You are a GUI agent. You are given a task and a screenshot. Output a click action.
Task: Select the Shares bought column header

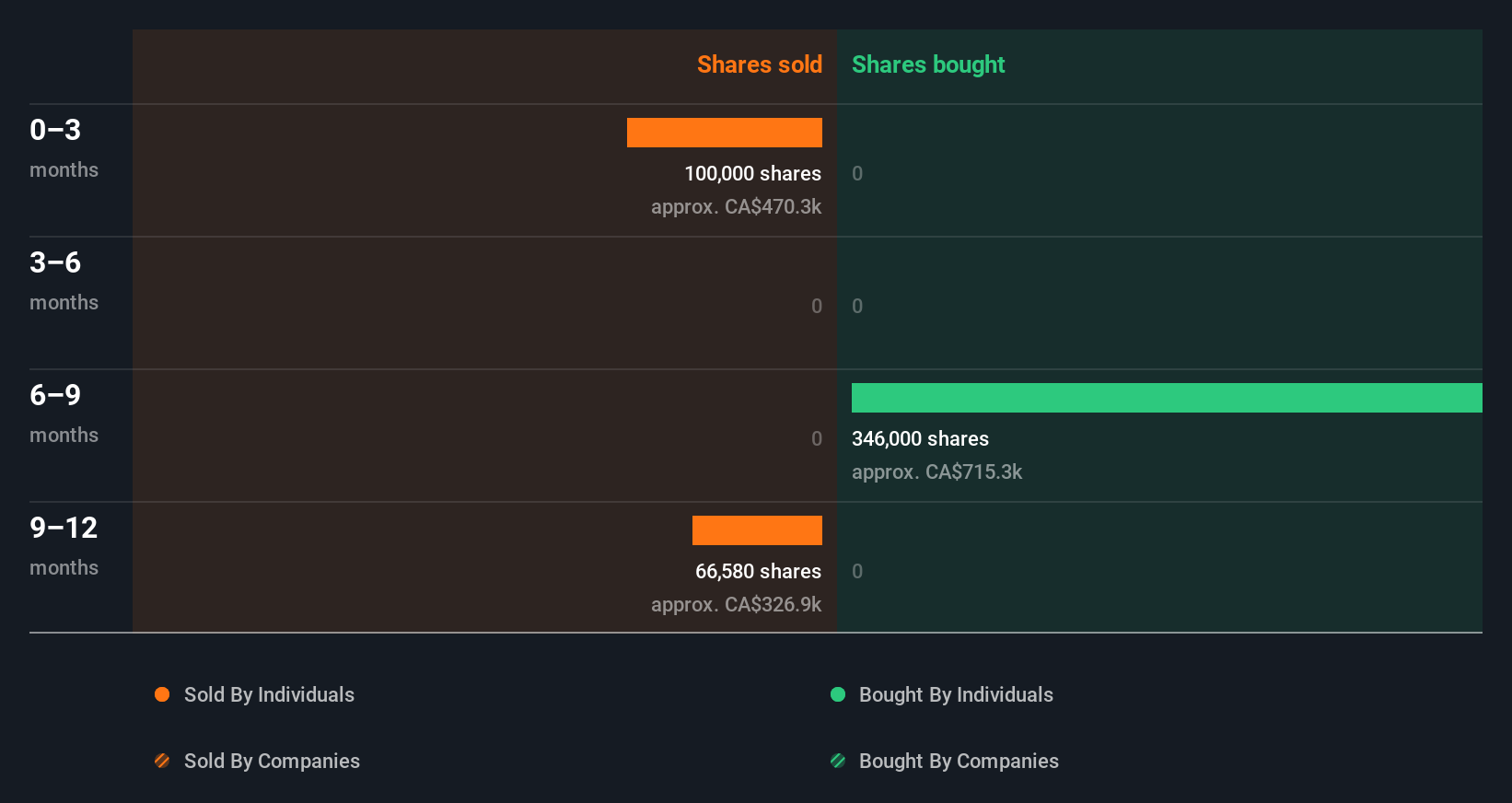pos(927,64)
